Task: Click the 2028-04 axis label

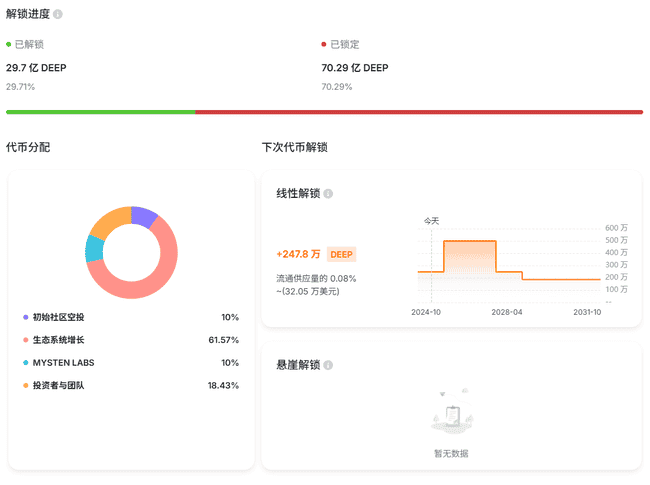Action: pos(507,312)
